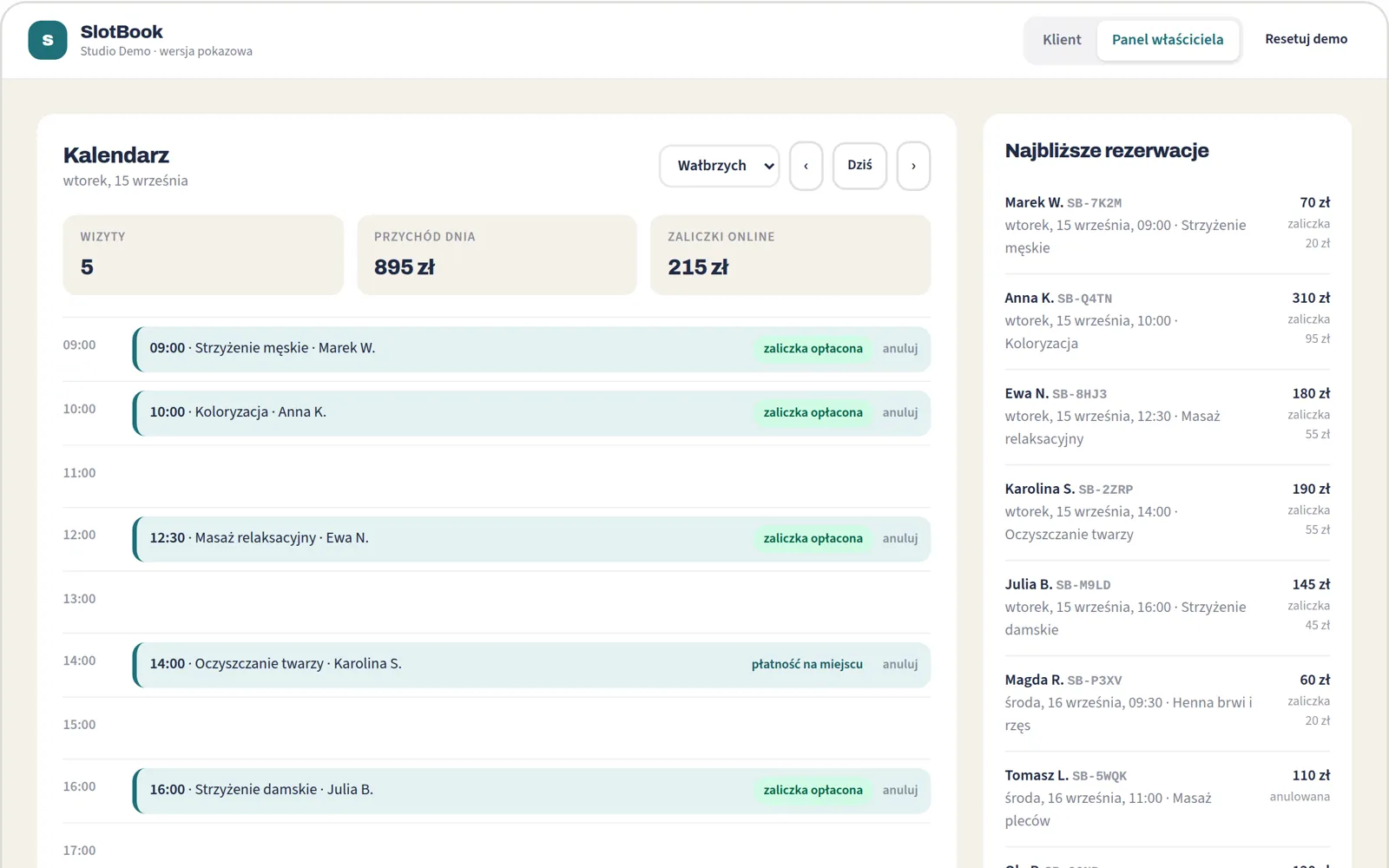This screenshot has height=868, width=1389.
Task: Cancel the 12:30 Masaż relaksacyjny appointment
Action: pos(900,539)
